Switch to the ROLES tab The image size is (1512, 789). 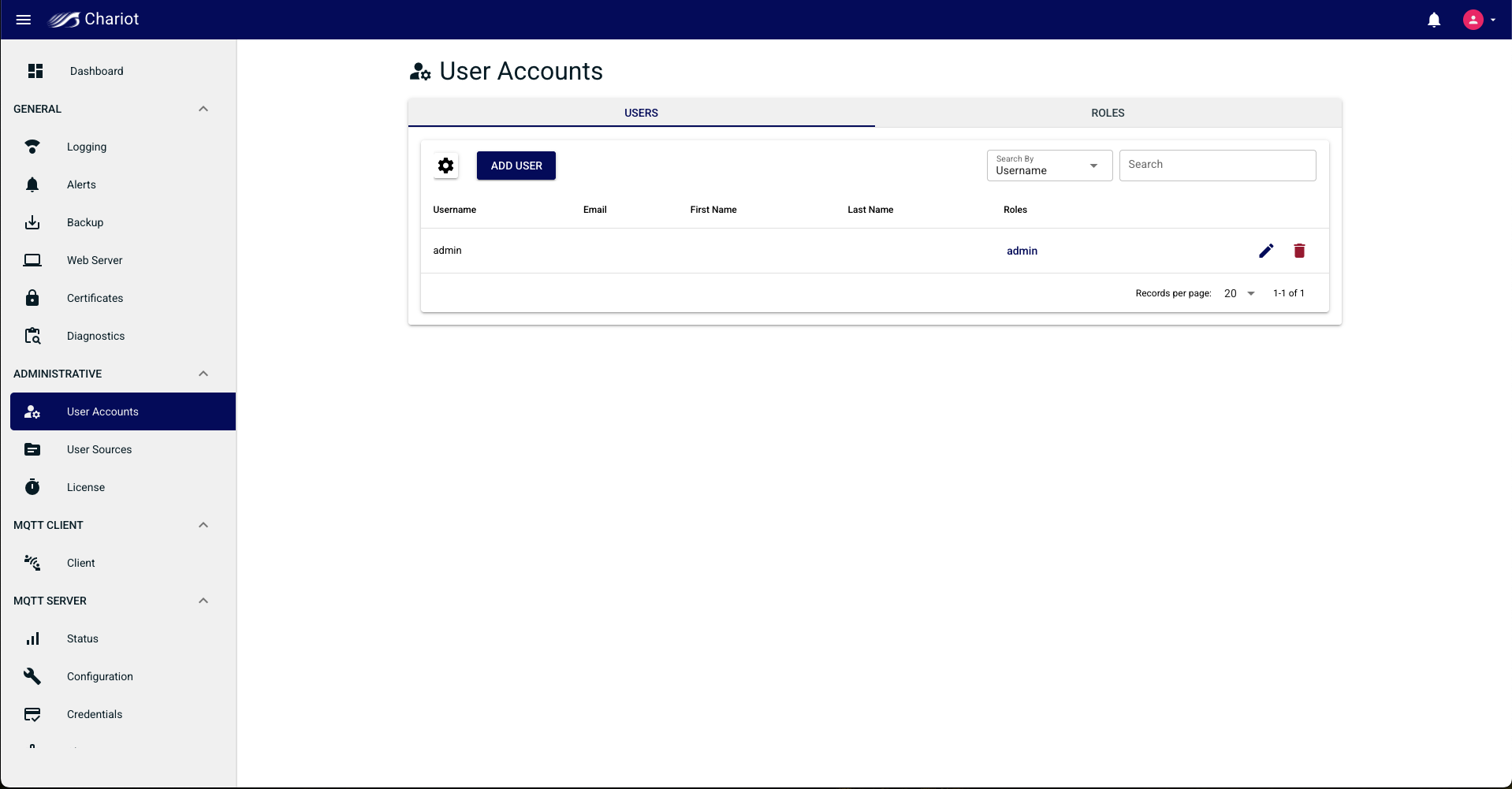click(1108, 113)
